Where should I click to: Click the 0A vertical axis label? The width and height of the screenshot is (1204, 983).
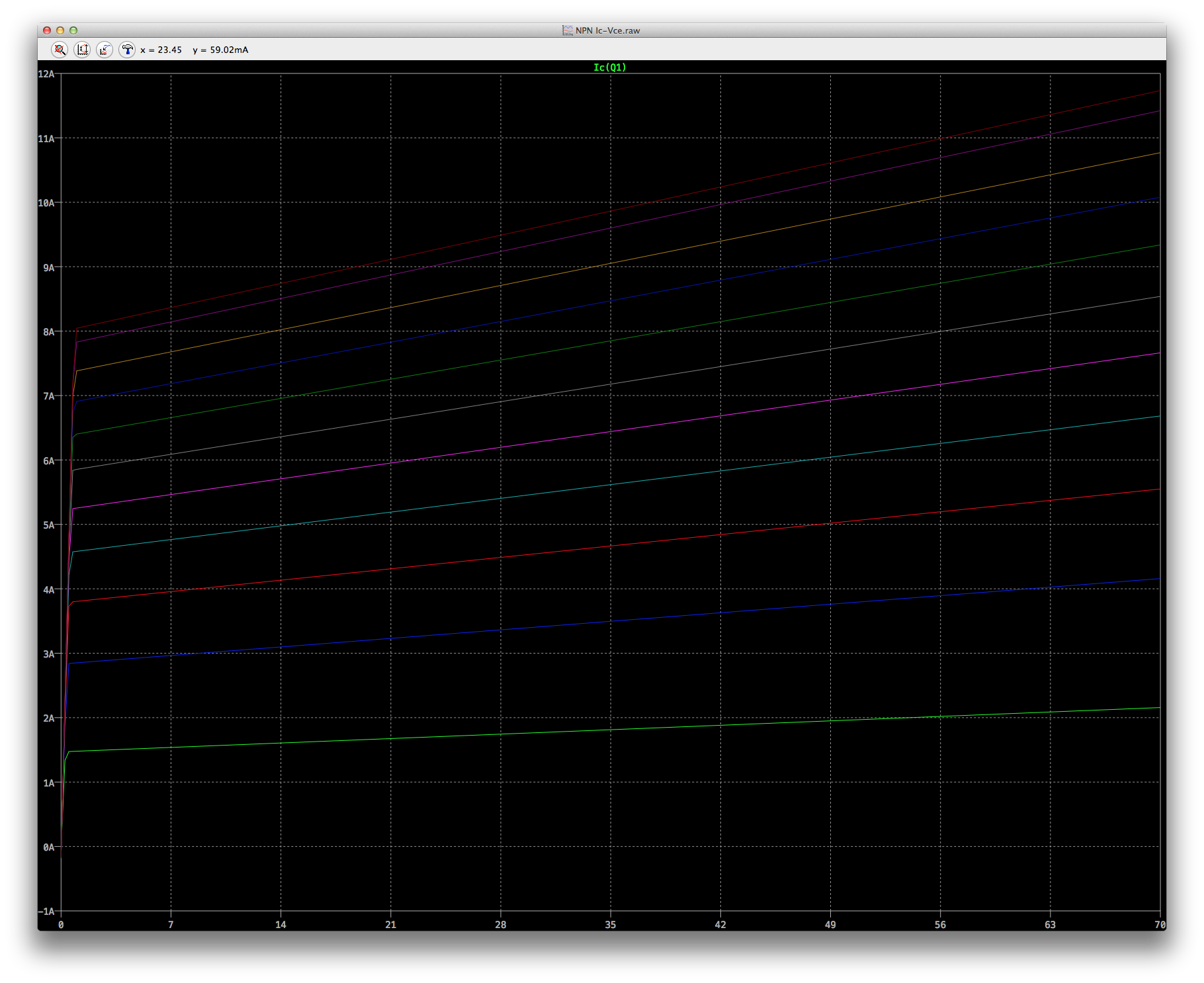pyautogui.click(x=49, y=847)
